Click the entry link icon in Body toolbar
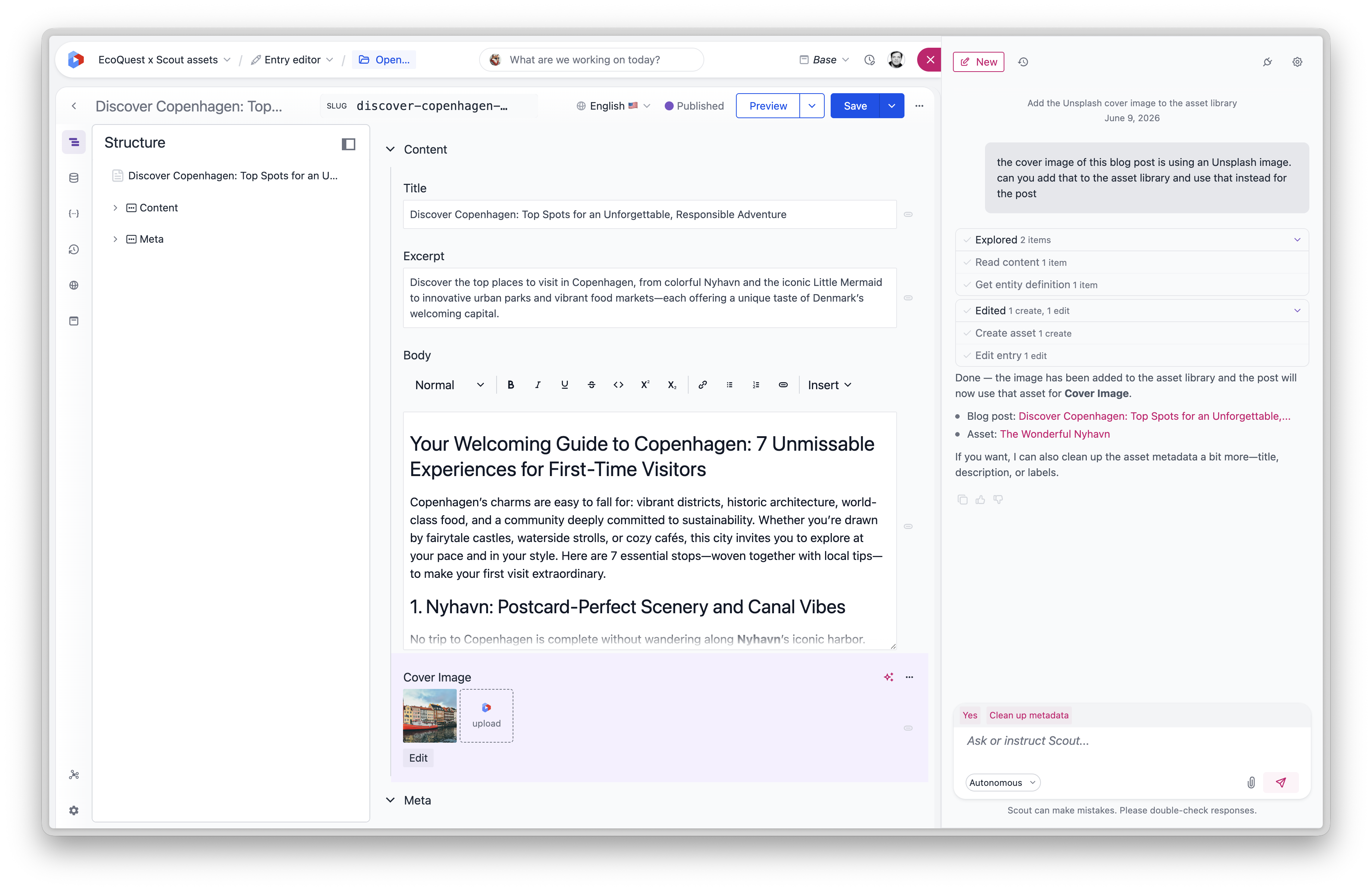This screenshot has width=1372, height=891. (783, 385)
